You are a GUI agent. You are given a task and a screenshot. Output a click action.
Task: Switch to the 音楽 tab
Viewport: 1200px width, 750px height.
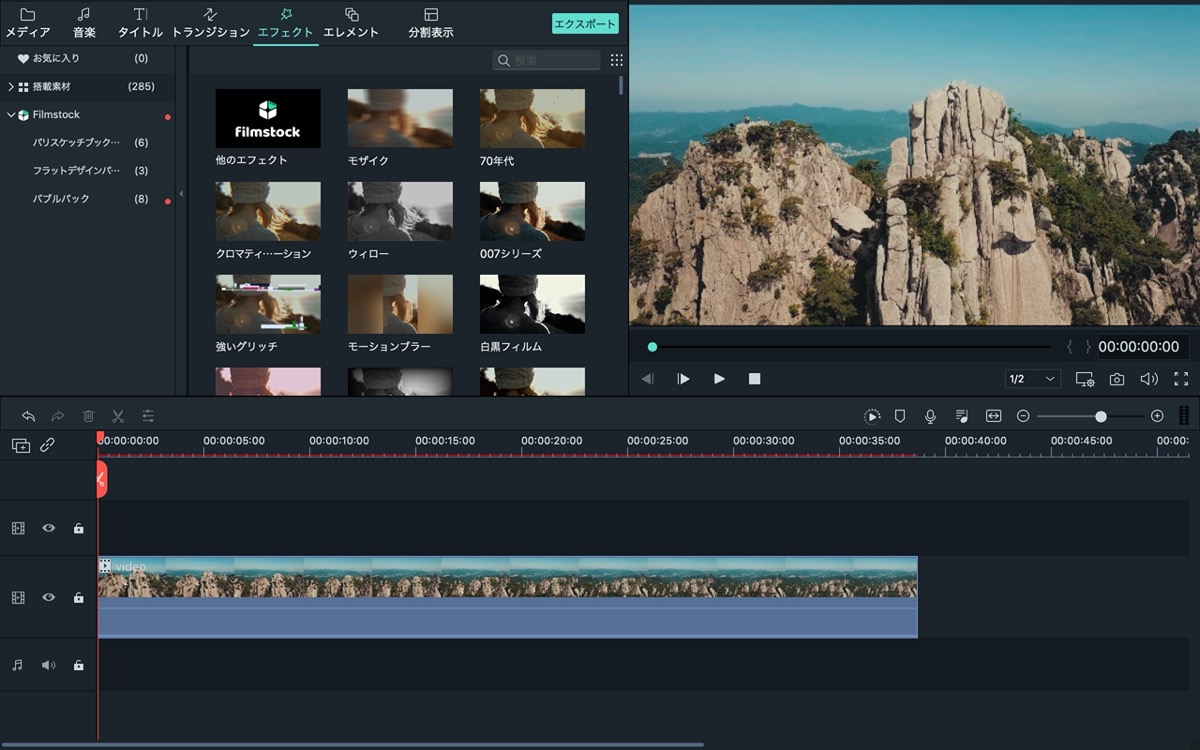pos(84,23)
